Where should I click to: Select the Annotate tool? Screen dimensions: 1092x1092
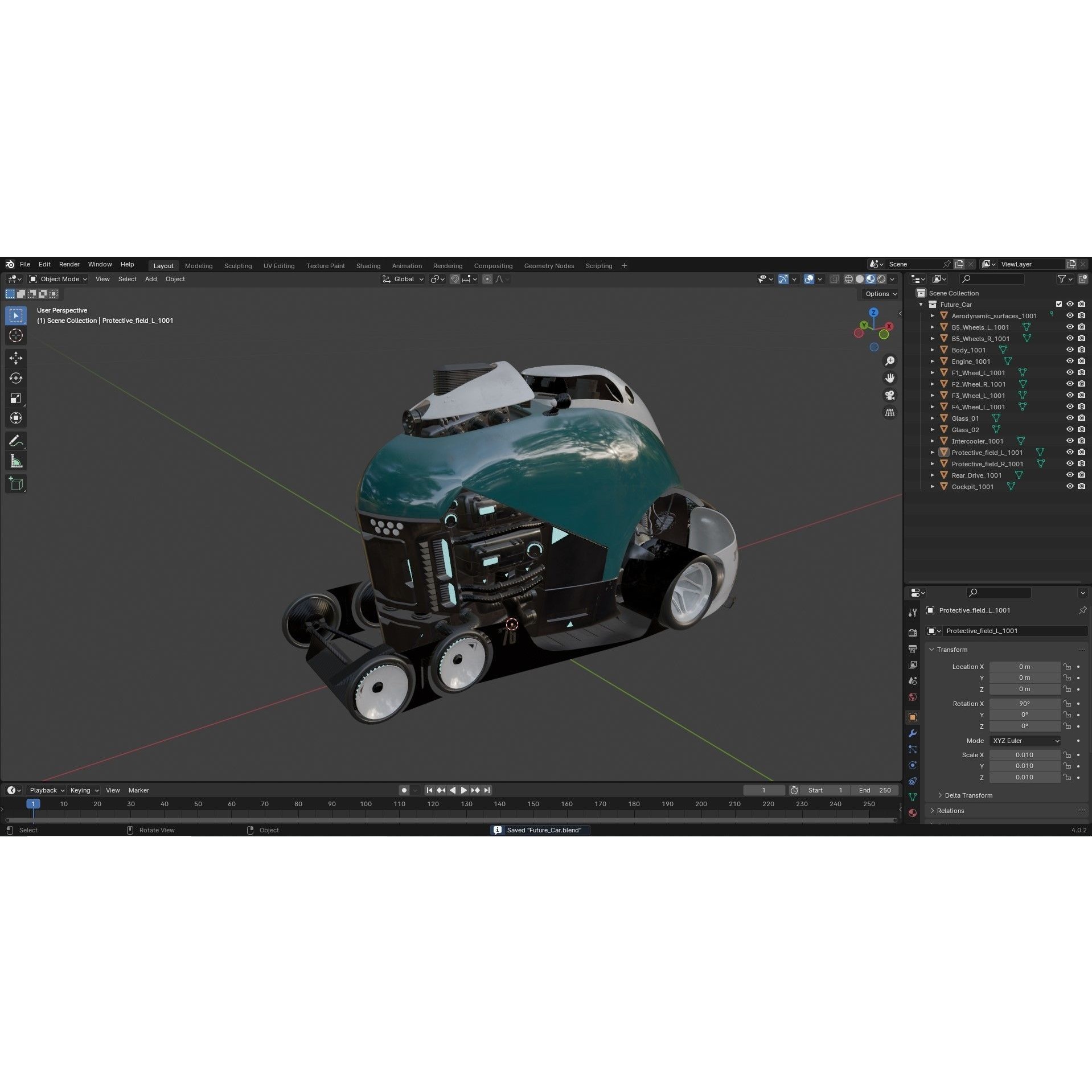coord(15,440)
